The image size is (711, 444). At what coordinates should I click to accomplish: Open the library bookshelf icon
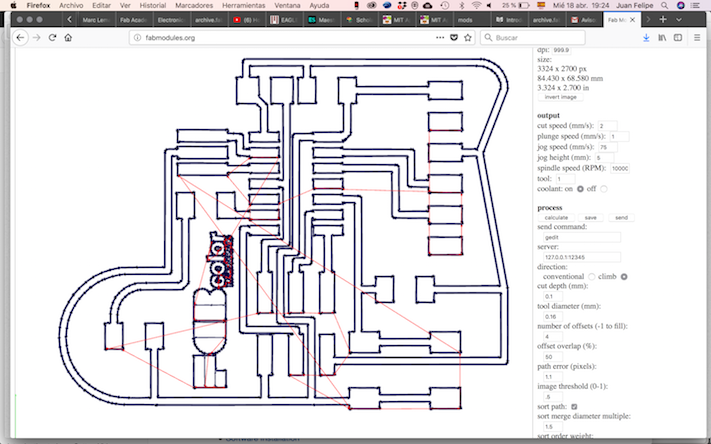point(661,38)
